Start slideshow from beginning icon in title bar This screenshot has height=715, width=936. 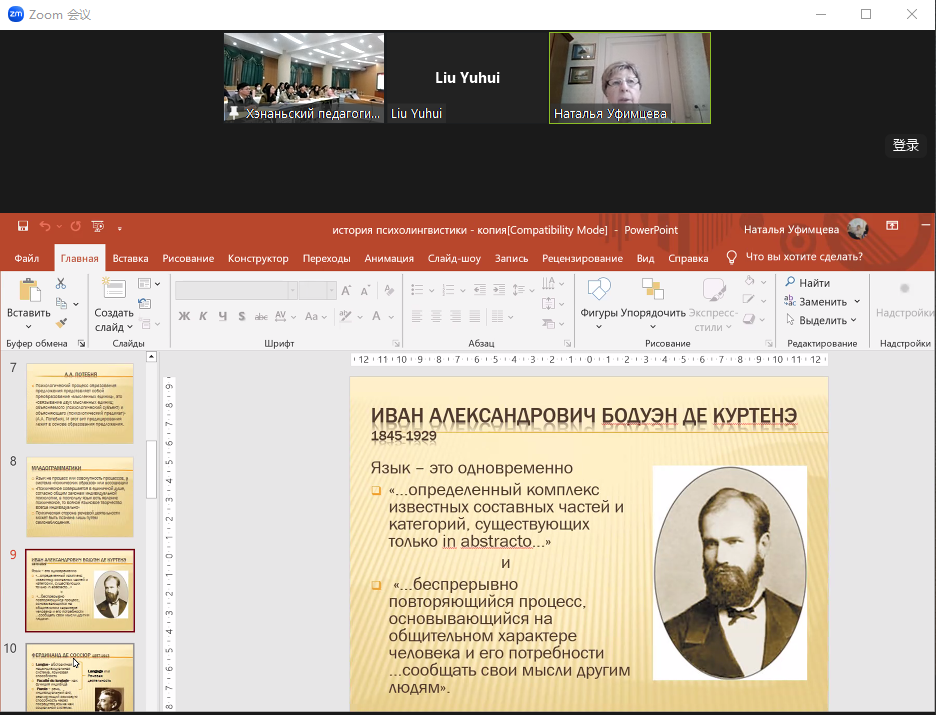coord(97,228)
